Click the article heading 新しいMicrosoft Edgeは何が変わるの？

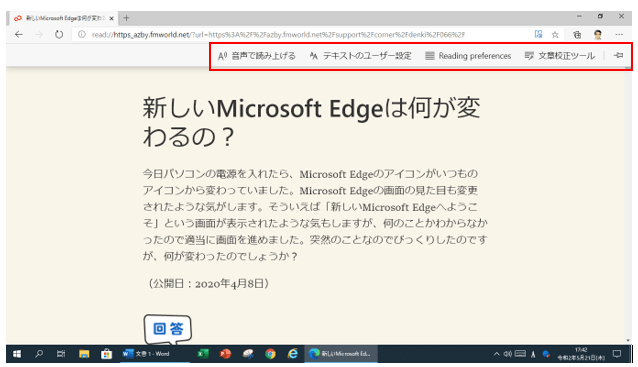pos(311,122)
